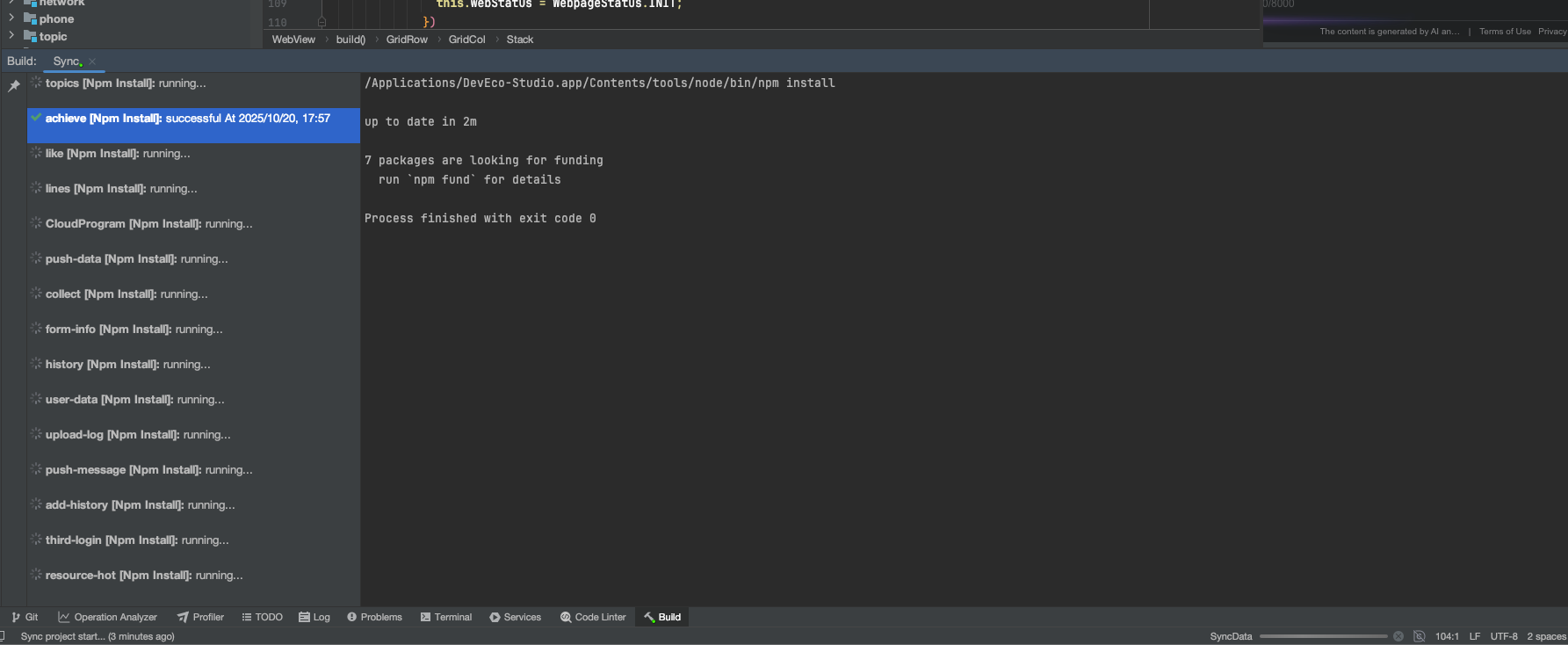The height and width of the screenshot is (645, 1568).
Task: Show the TODO tool window
Action: 262,617
